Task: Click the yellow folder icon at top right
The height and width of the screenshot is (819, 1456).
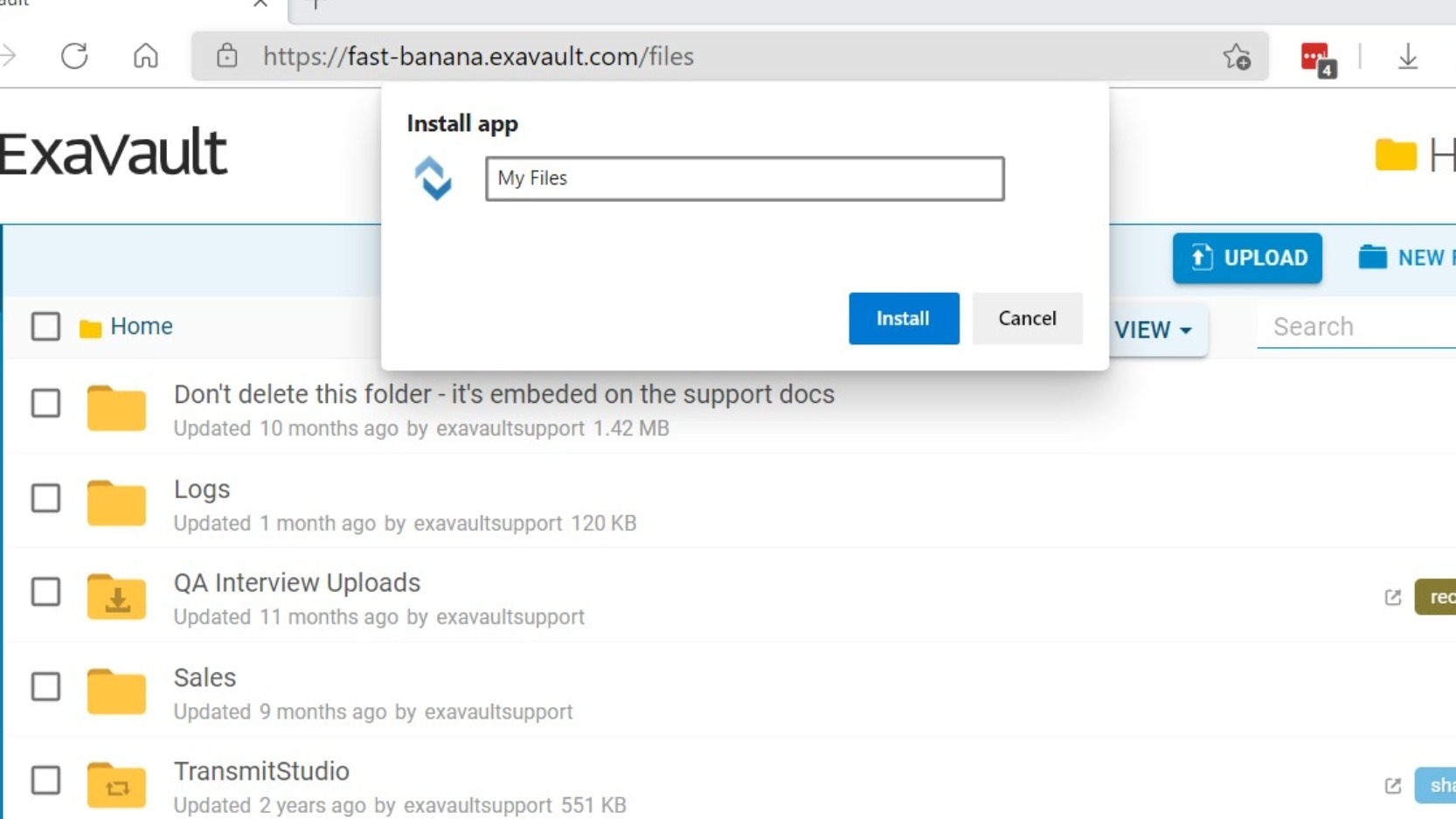Action: pos(1396,156)
